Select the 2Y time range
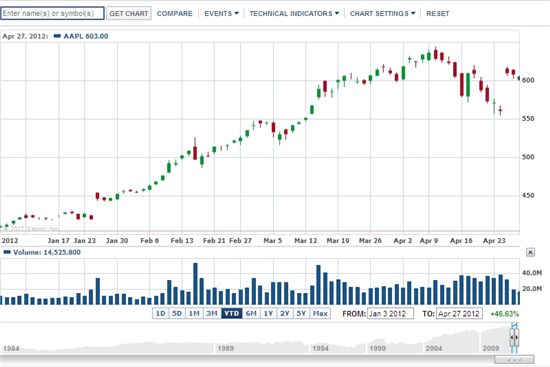This screenshot has height=367, width=550. [x=285, y=313]
